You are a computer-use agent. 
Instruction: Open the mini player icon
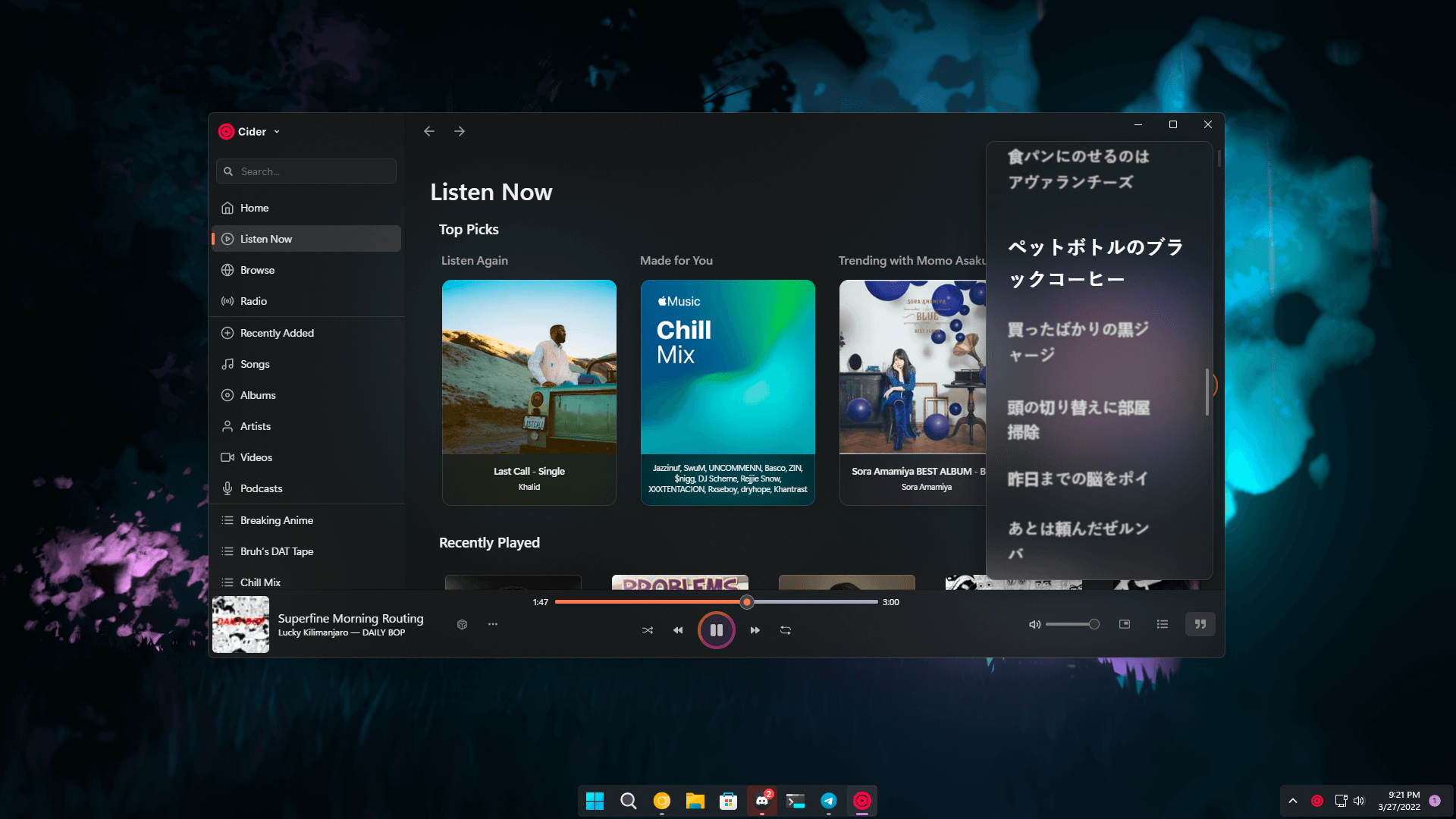pyautogui.click(x=1125, y=624)
